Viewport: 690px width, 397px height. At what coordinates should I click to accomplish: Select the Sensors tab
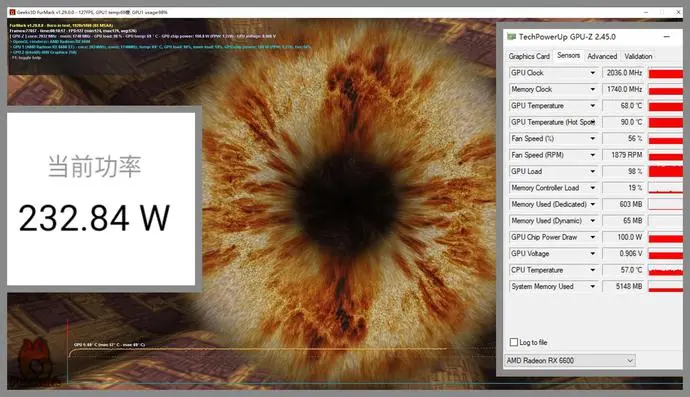(x=568, y=55)
